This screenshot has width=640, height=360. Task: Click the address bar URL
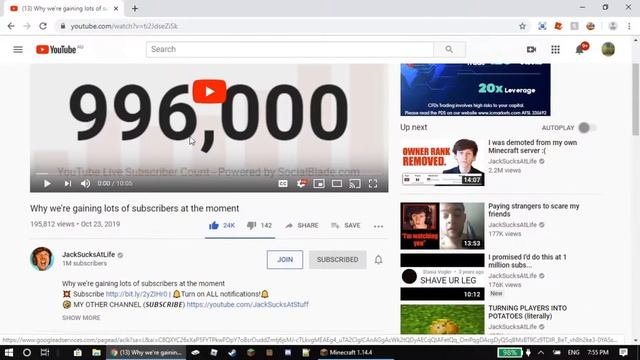tap(124, 26)
